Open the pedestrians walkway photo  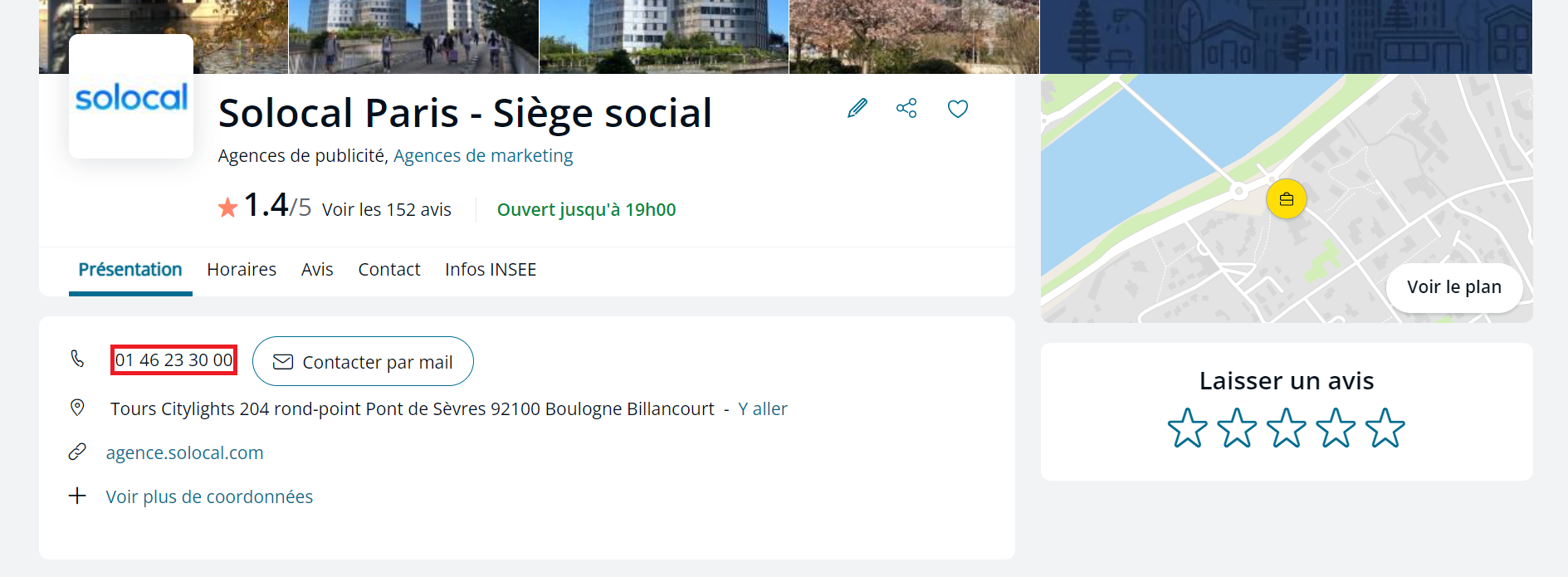413,37
